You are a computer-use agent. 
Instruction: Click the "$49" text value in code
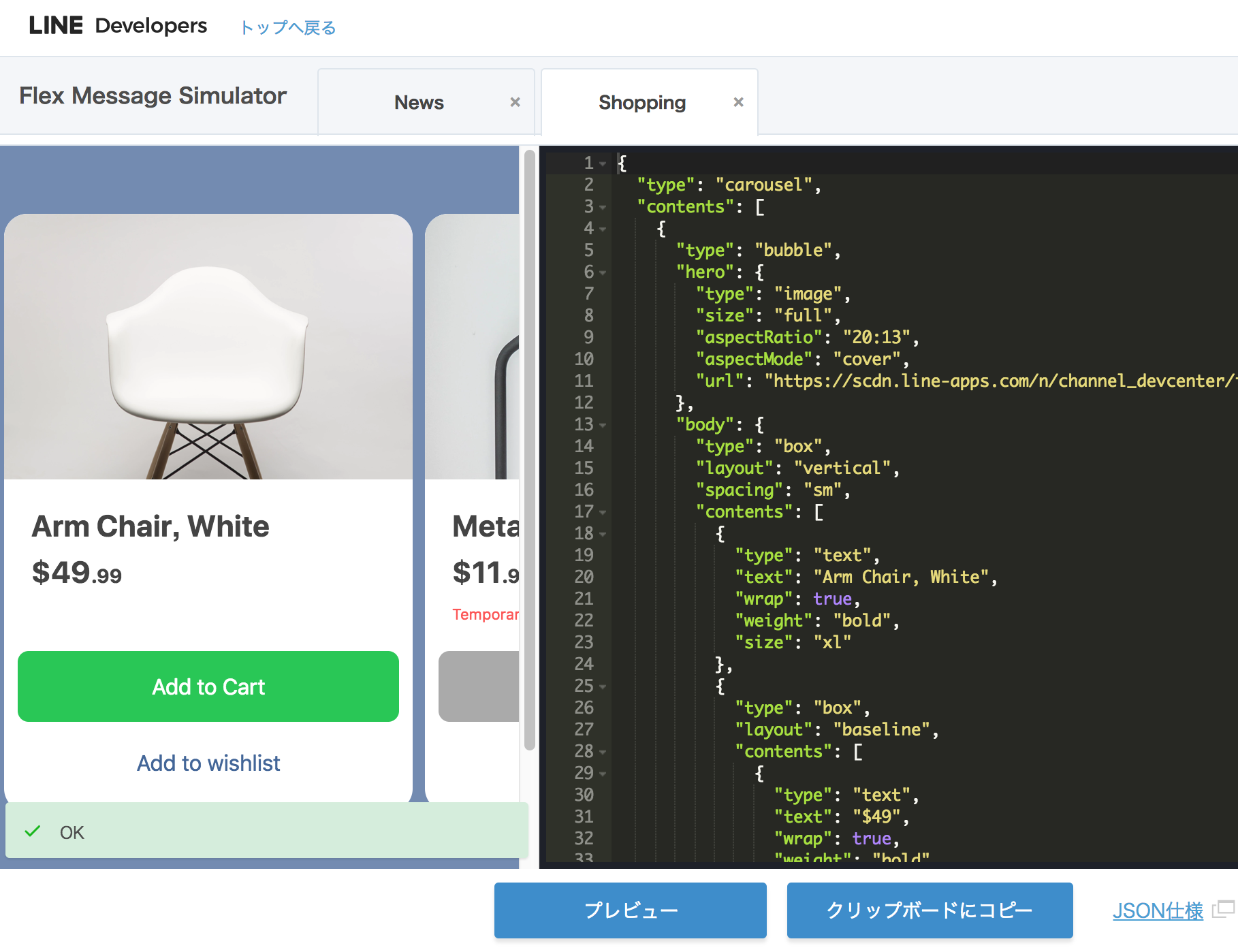(876, 816)
